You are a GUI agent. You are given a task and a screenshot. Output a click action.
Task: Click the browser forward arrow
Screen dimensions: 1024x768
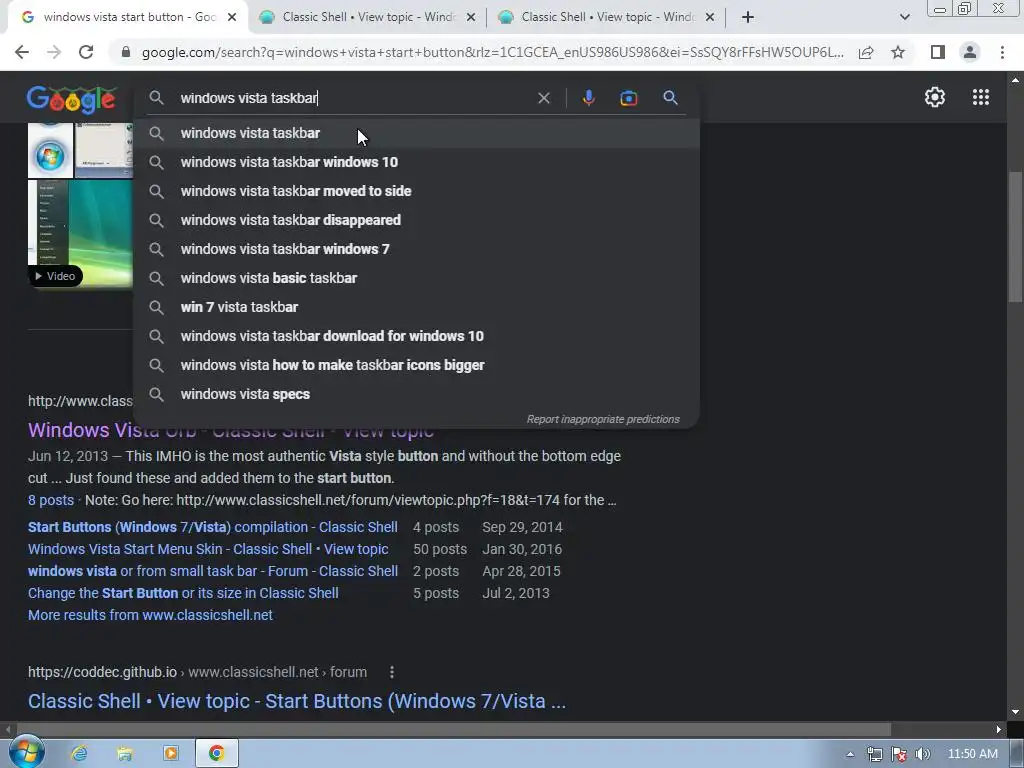coord(54,52)
